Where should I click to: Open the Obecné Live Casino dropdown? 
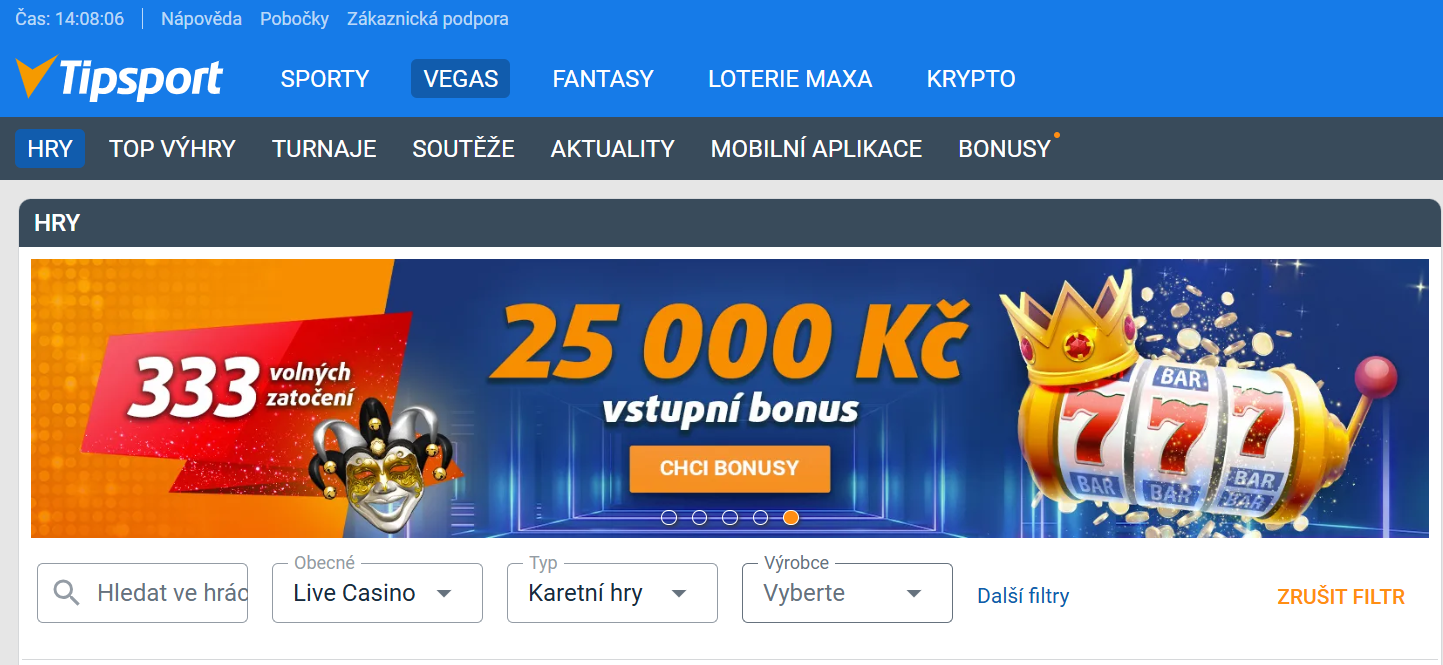coord(377,593)
